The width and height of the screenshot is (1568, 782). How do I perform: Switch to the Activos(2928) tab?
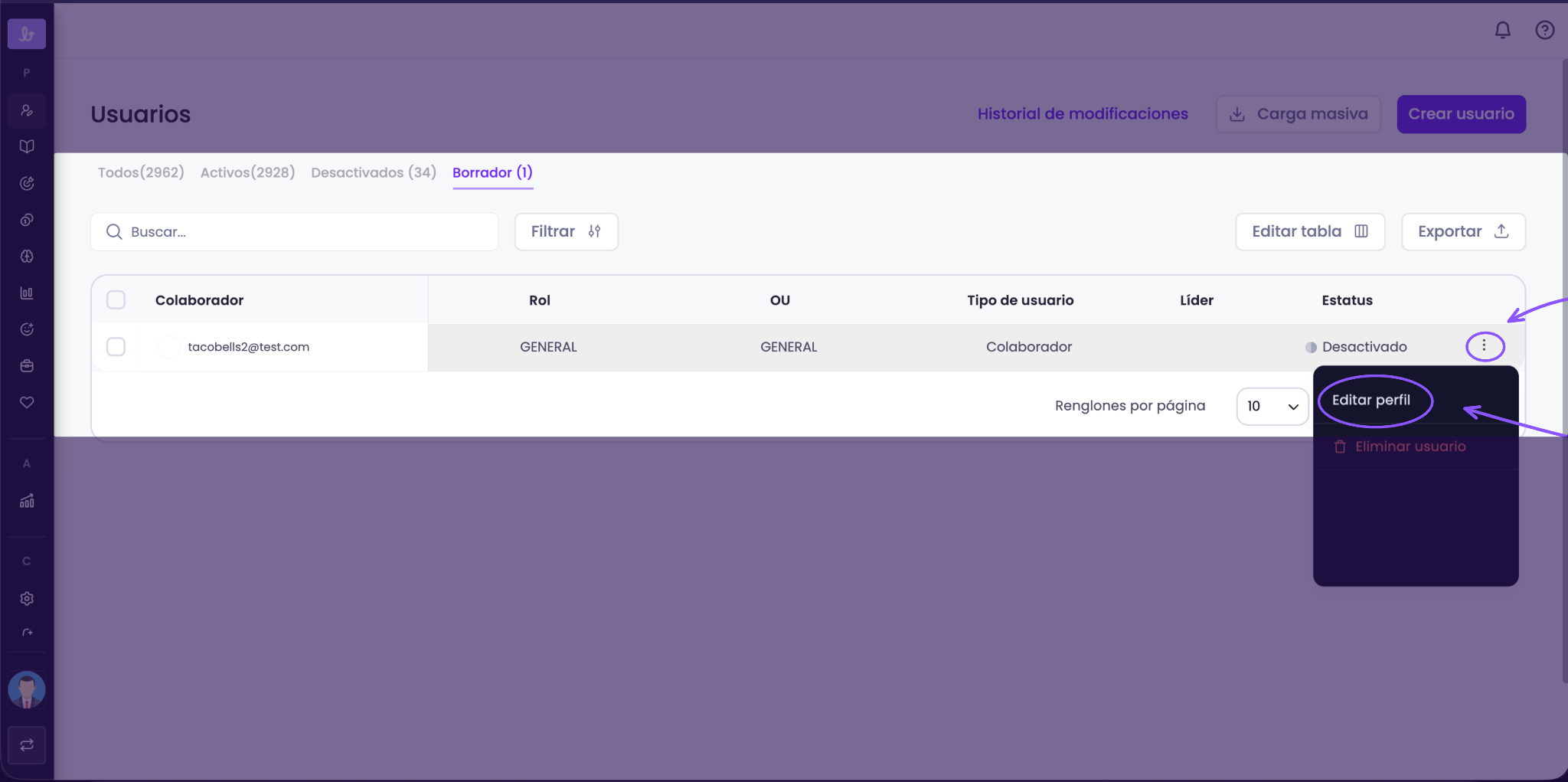247,172
